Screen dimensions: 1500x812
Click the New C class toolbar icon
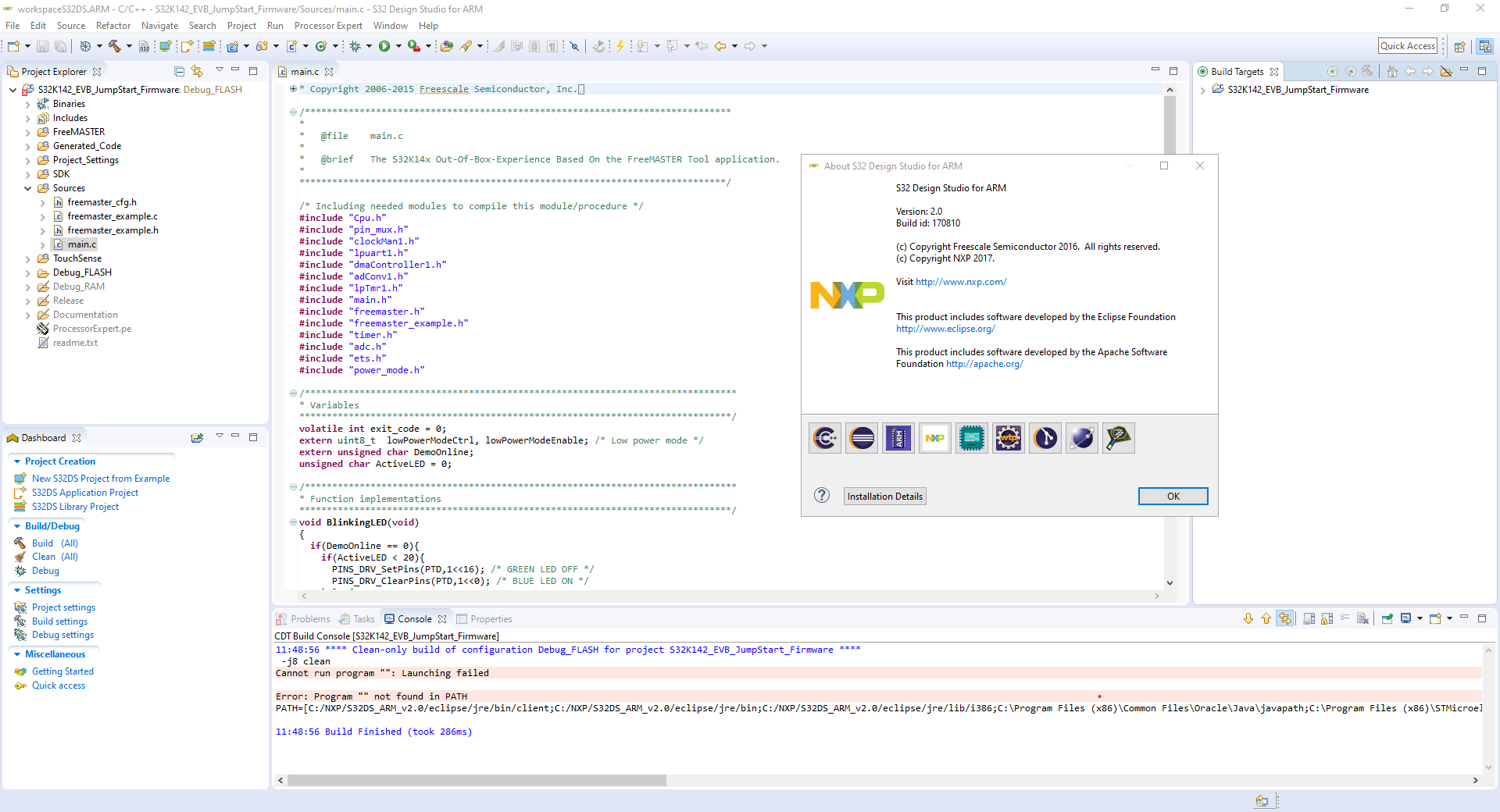[x=320, y=46]
